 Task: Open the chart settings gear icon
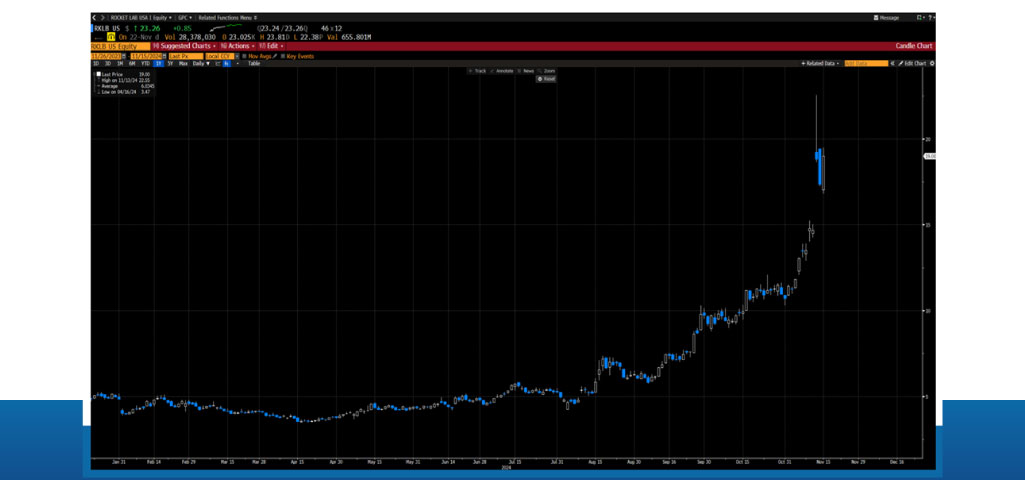tap(932, 63)
